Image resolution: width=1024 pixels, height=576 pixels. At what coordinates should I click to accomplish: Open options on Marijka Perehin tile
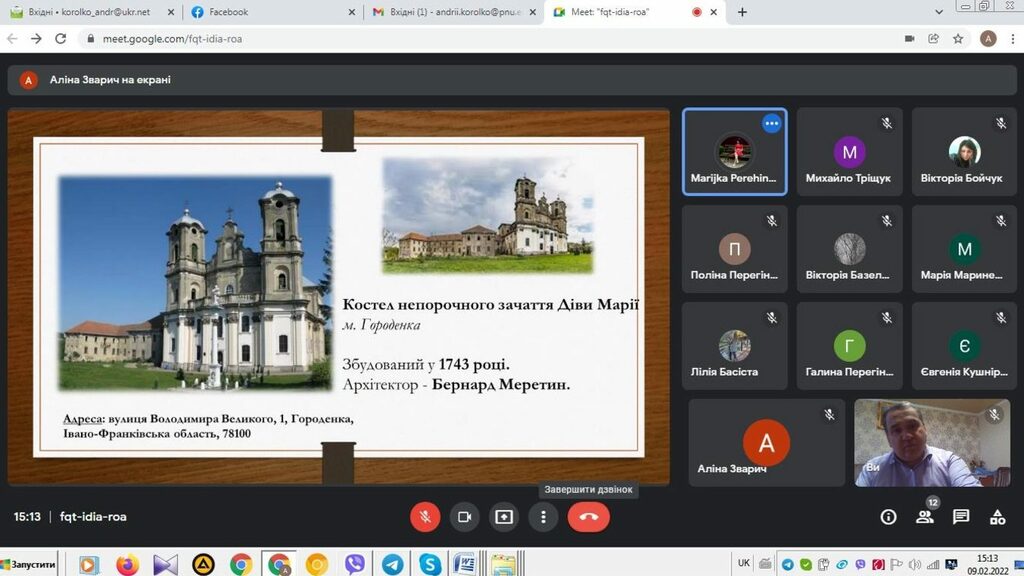point(771,124)
